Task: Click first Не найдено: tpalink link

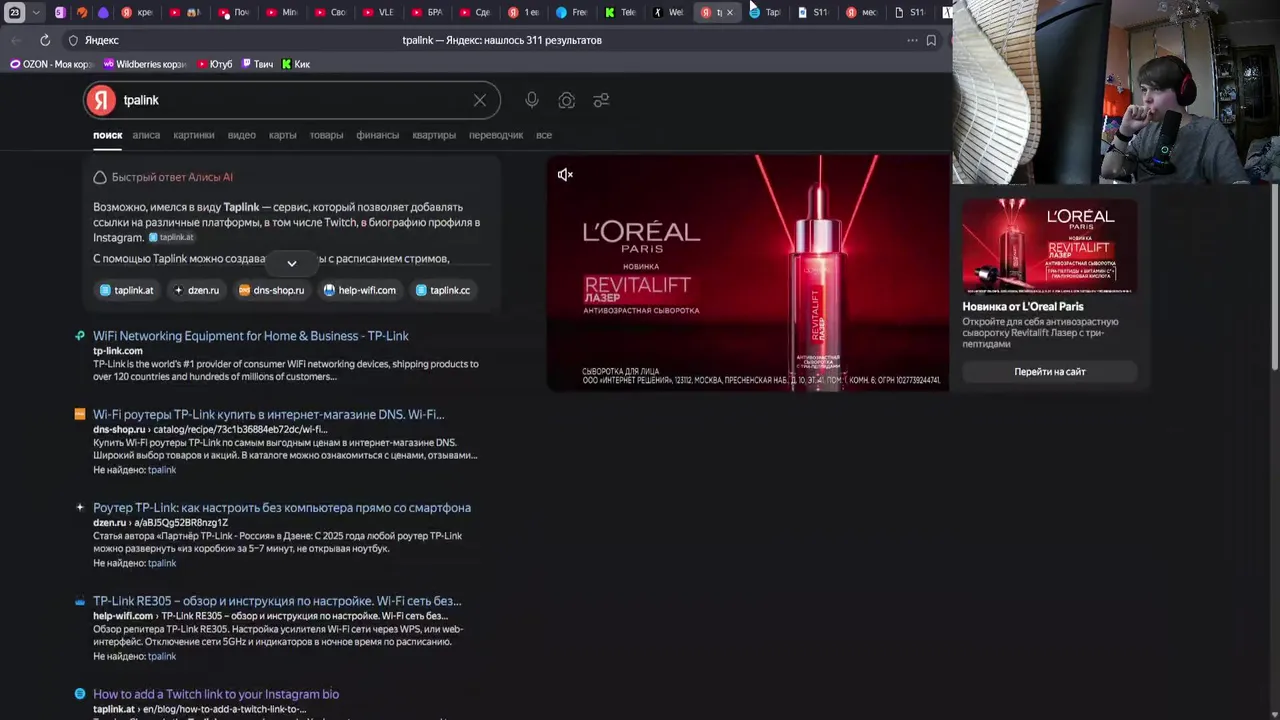Action: click(x=162, y=470)
